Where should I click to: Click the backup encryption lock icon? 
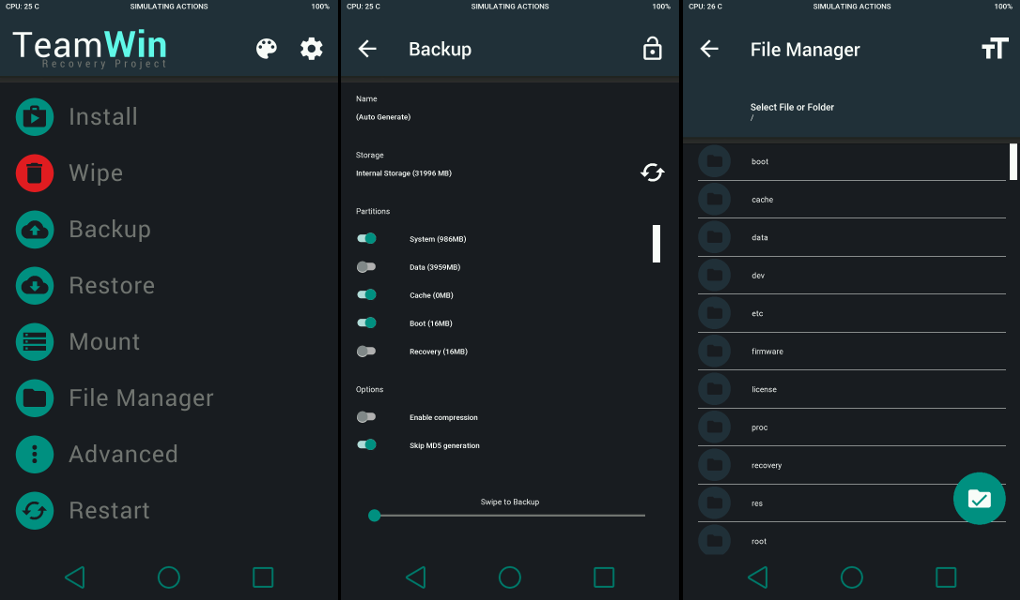pyautogui.click(x=652, y=49)
